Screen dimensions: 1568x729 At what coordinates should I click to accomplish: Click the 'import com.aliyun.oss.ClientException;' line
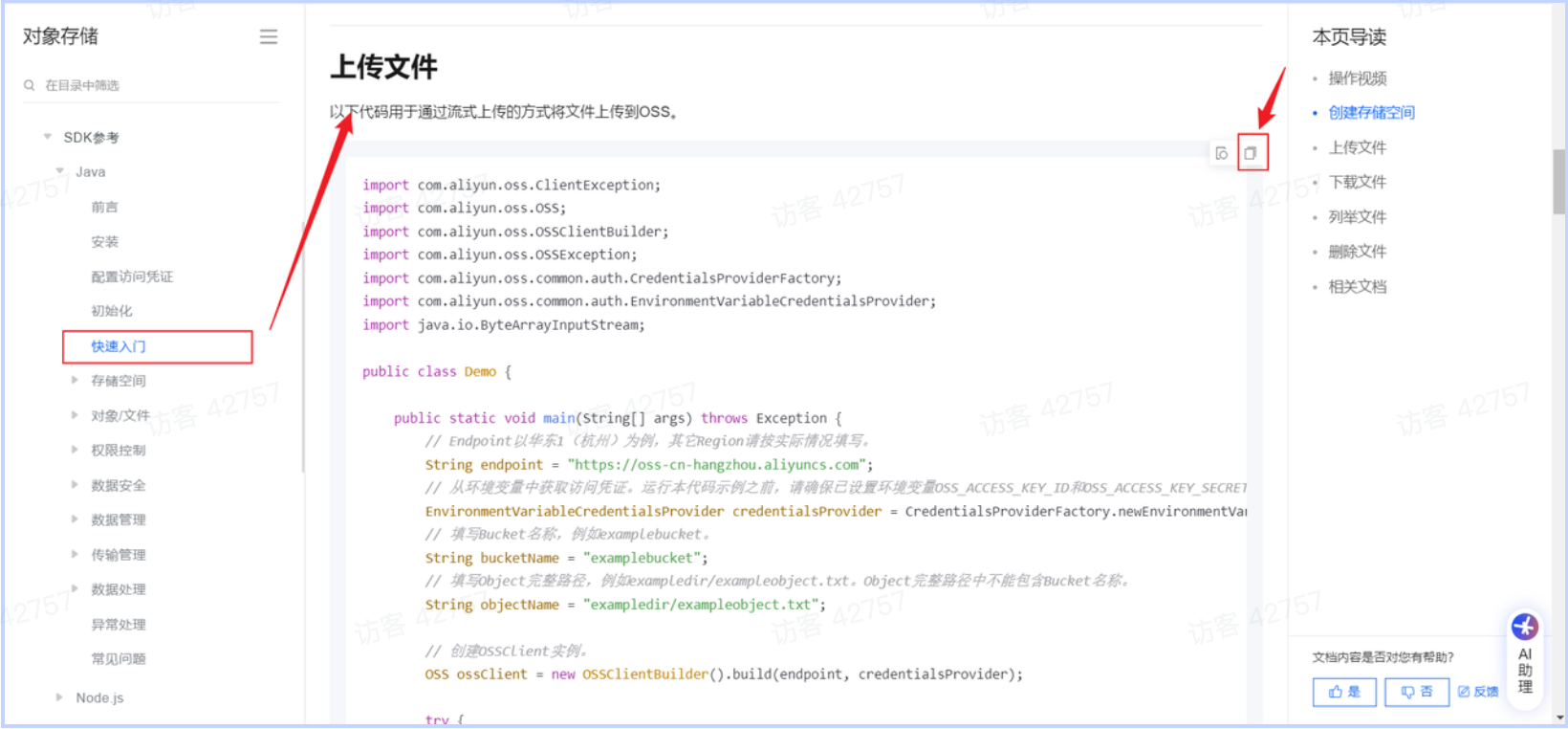point(512,185)
